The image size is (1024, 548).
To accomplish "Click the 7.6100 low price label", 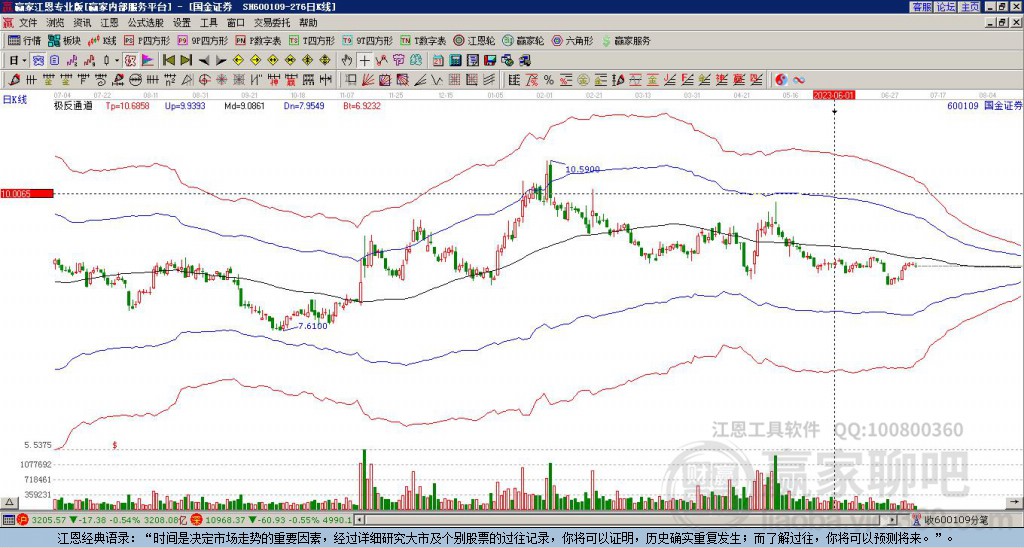I will pyautogui.click(x=313, y=326).
